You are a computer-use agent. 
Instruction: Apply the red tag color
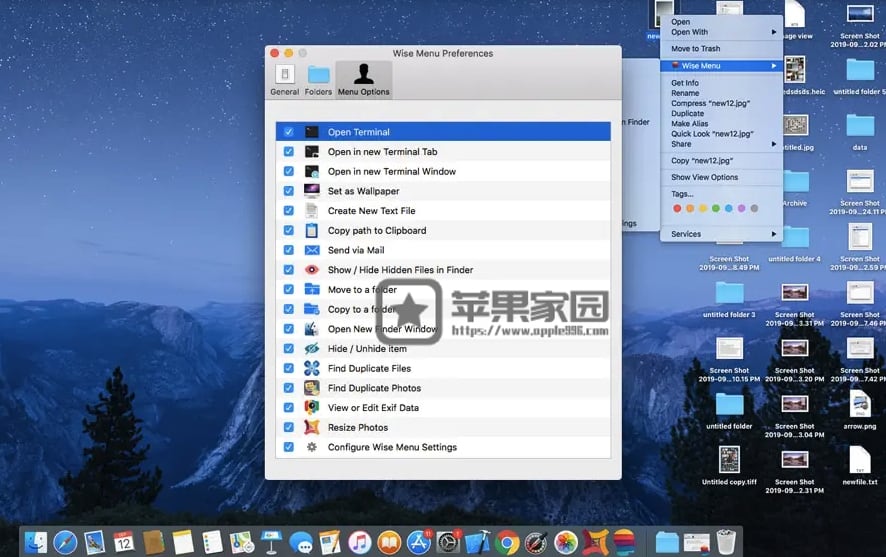point(677,208)
